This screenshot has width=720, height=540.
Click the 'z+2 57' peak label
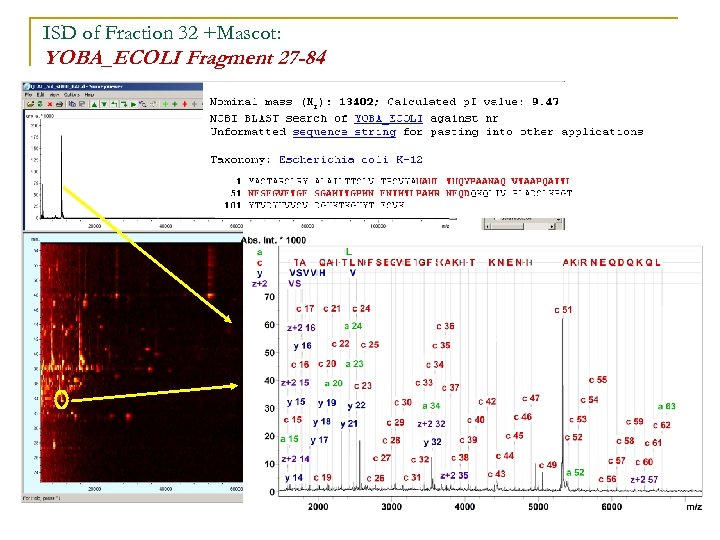click(x=644, y=479)
